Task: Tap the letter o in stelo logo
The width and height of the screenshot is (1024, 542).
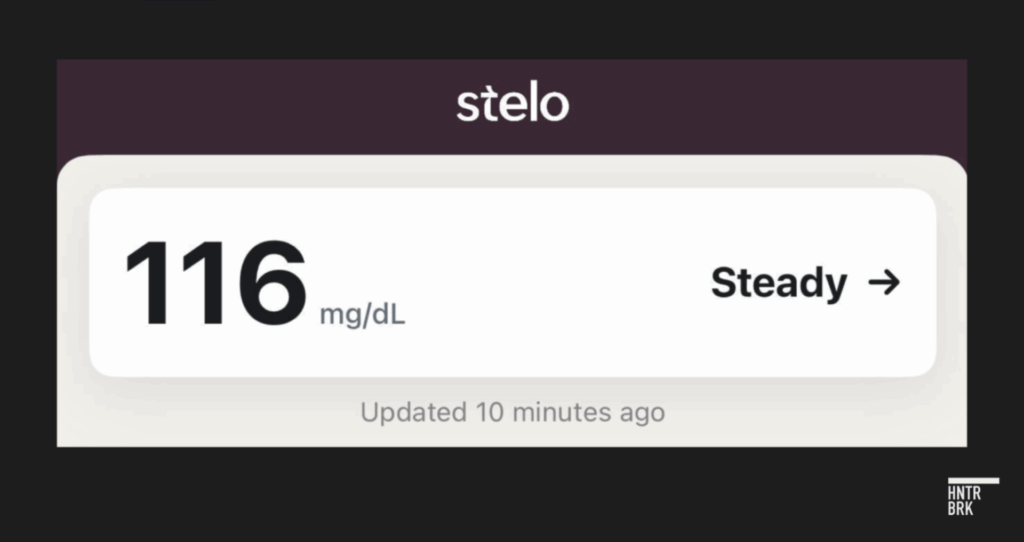Action: (554, 106)
